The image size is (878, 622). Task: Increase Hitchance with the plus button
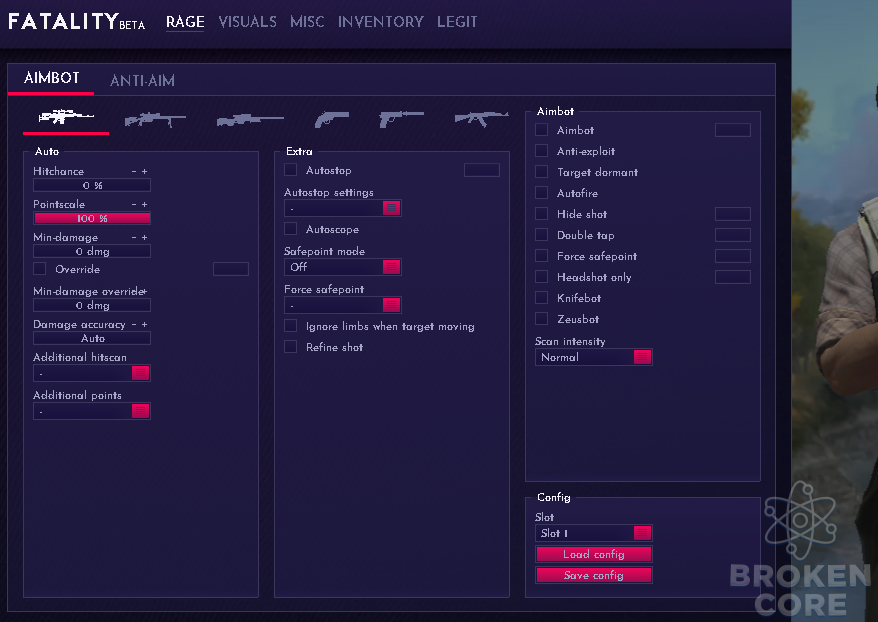coord(144,171)
